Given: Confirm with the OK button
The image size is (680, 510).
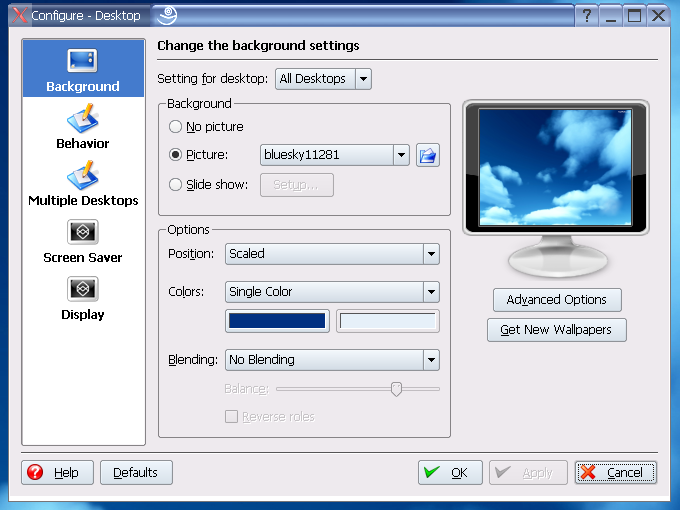Looking at the screenshot, I should tap(450, 472).
